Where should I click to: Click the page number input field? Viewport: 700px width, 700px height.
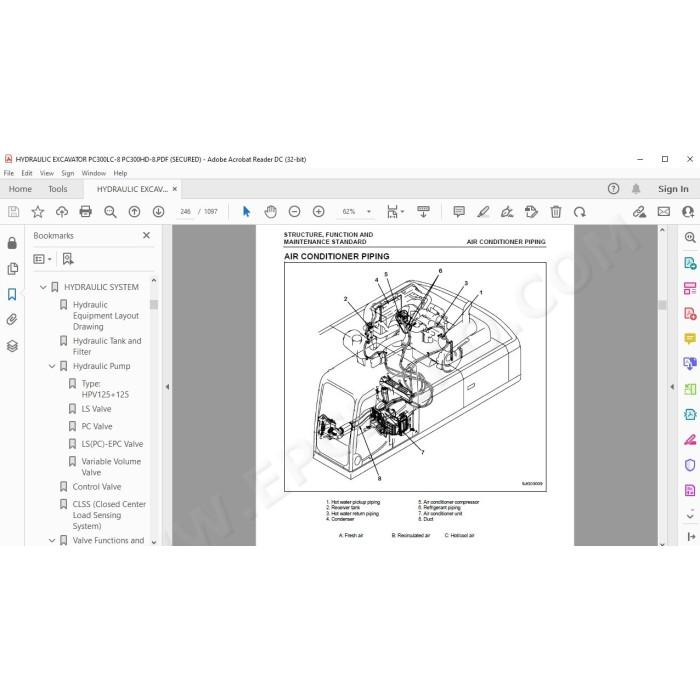(185, 212)
